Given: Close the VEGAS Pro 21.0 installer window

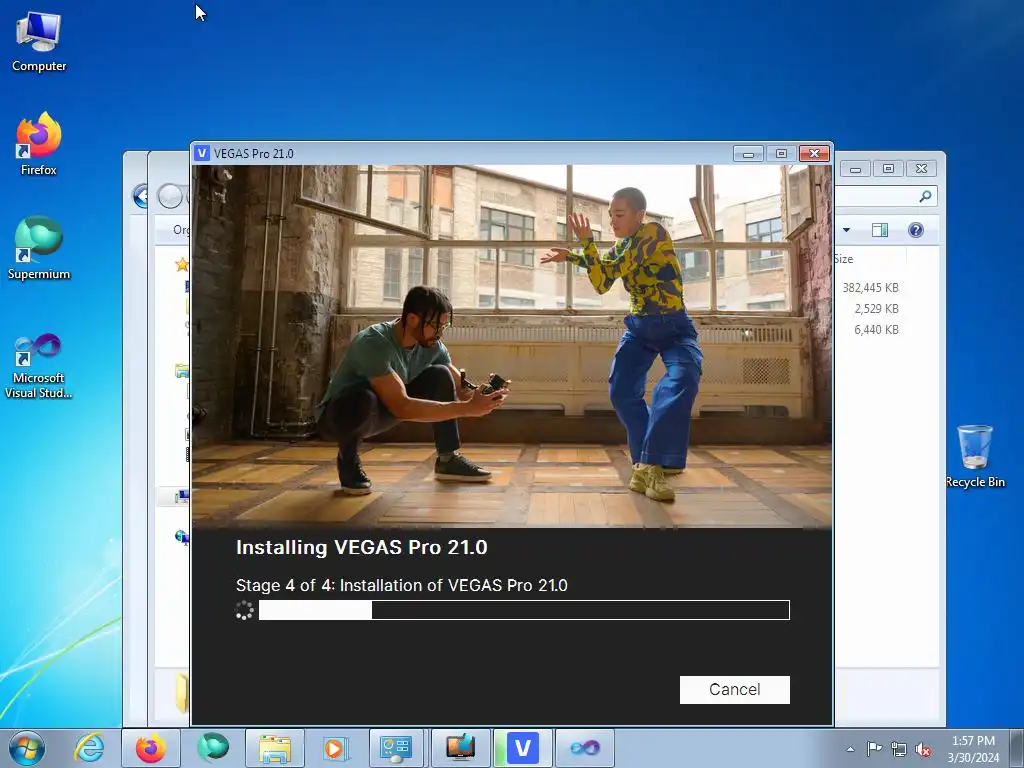Looking at the screenshot, I should click(x=814, y=153).
